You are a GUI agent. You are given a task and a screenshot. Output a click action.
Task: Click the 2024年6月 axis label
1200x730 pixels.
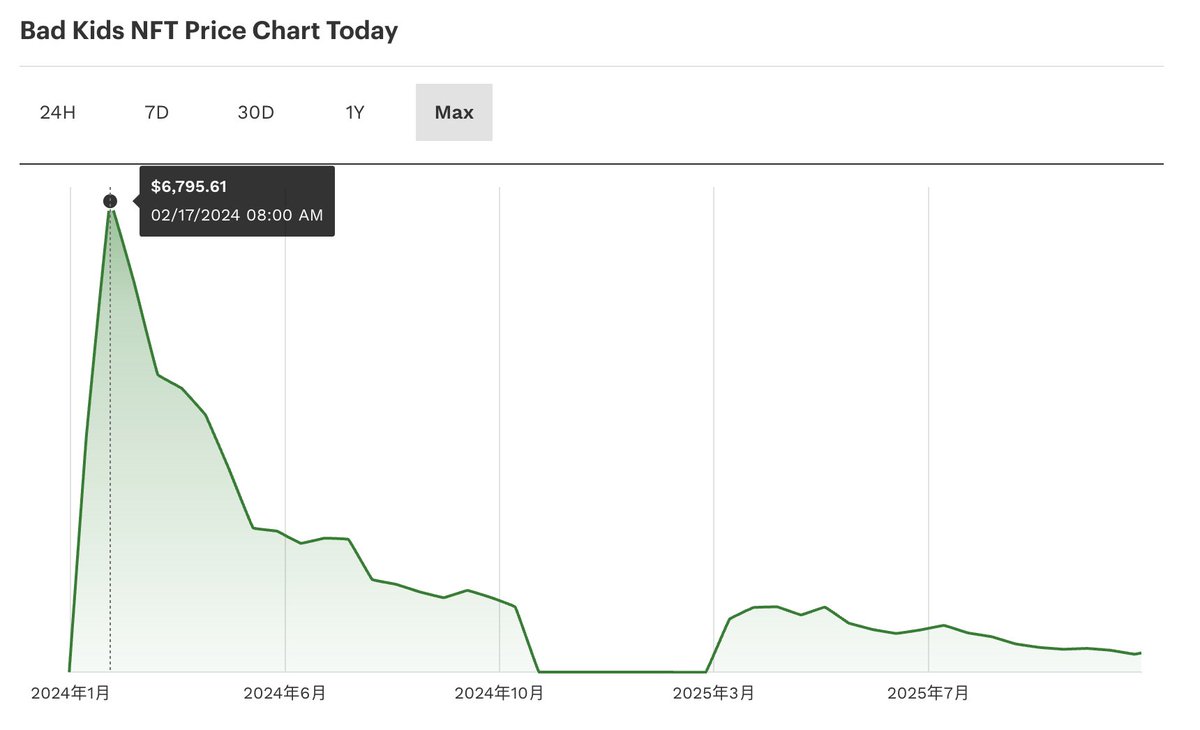[x=285, y=693]
